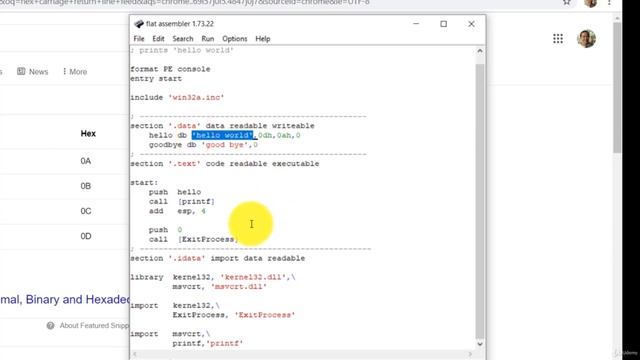Click the 'ExitProcess' import string
Viewport: 640px width, 360px height.
265,315
